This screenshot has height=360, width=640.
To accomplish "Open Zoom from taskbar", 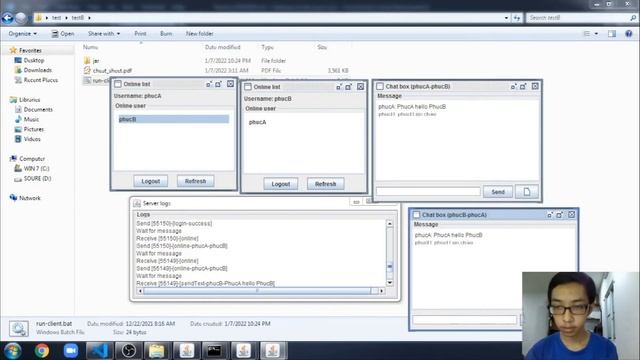I will pos(71,351).
